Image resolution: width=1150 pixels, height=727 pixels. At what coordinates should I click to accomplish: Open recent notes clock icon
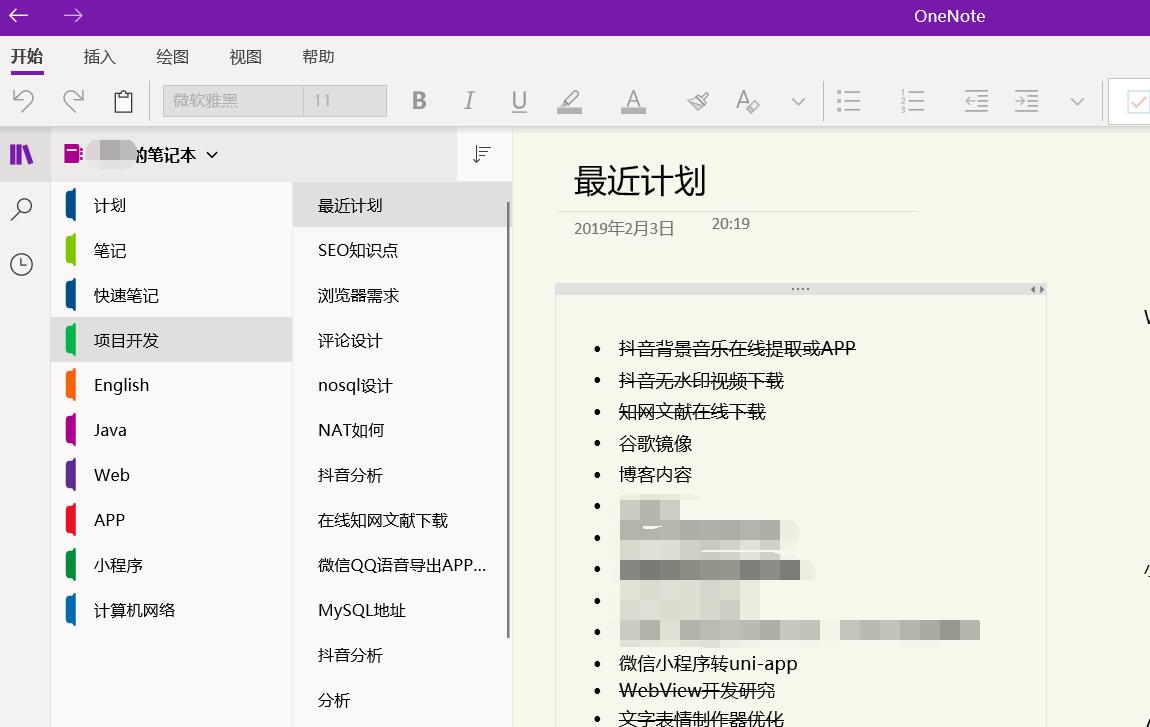coord(21,264)
